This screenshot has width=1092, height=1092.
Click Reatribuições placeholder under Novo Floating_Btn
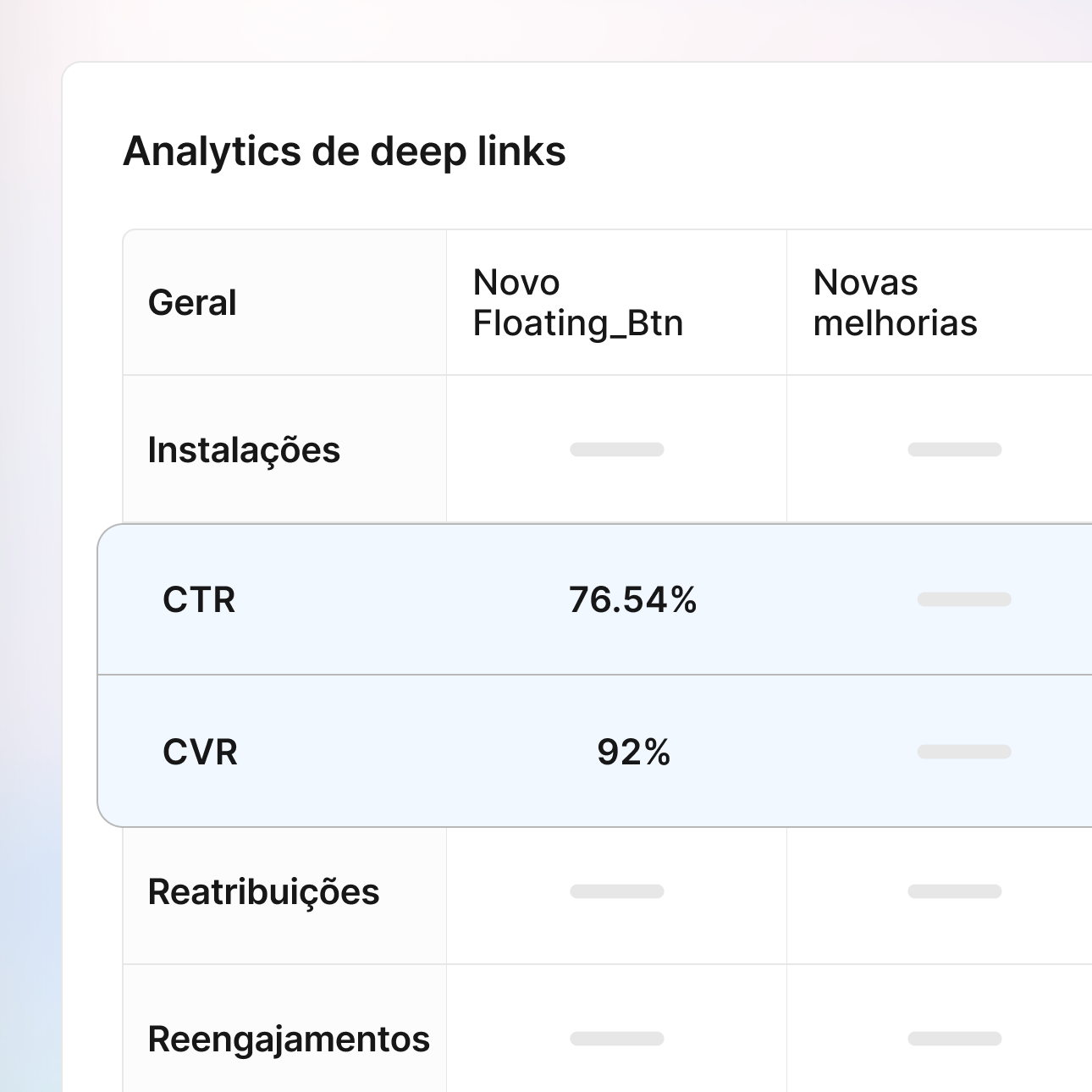pos(617,891)
